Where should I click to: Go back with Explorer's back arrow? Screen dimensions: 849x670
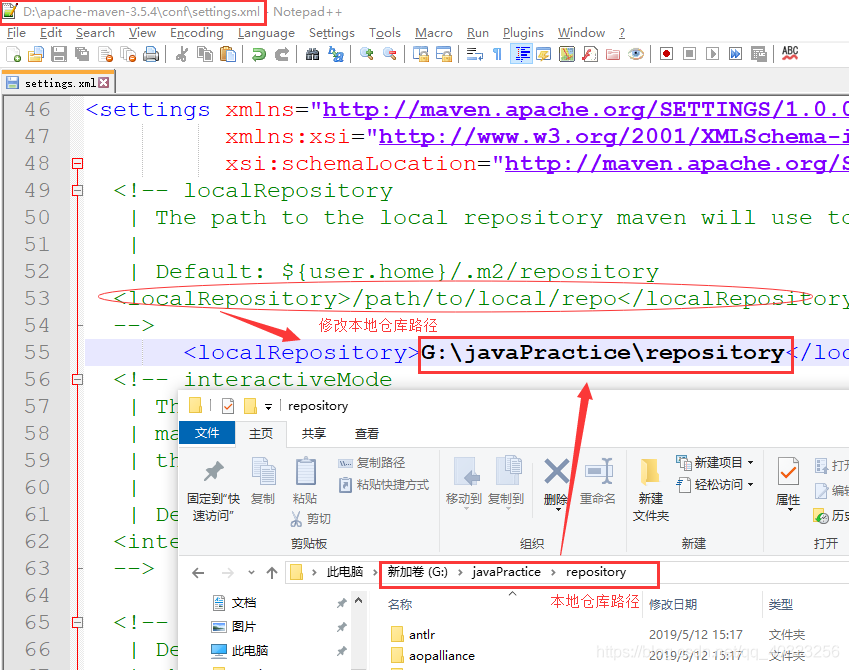(198, 573)
